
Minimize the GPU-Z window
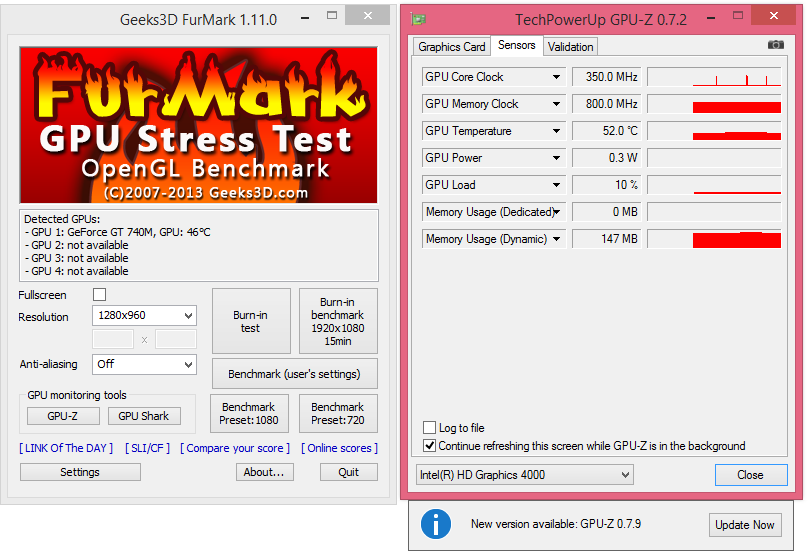coord(711,18)
